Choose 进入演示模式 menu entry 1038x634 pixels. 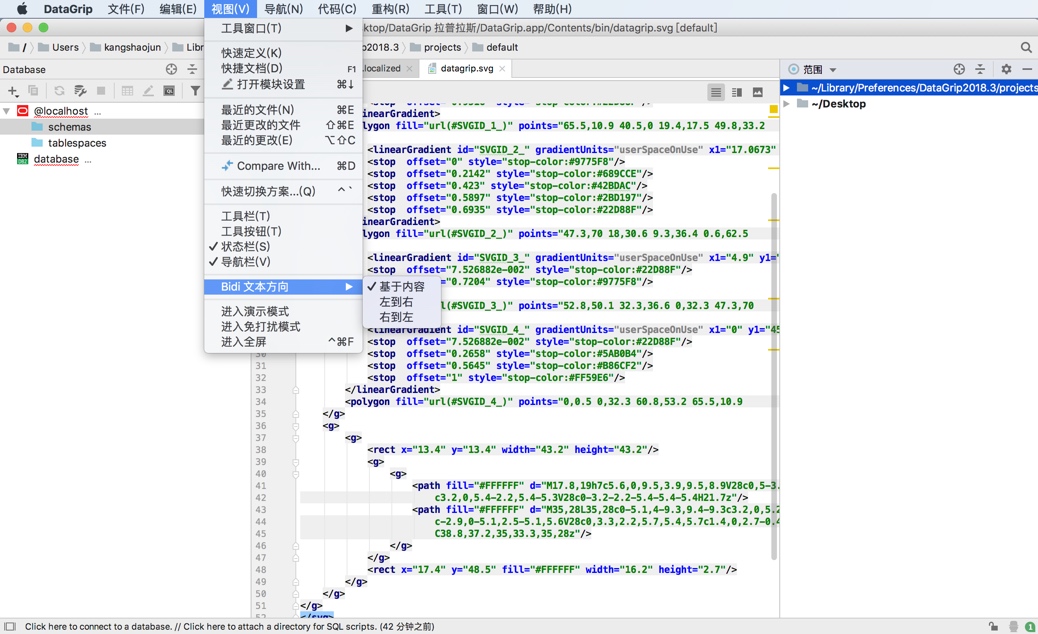(x=283, y=311)
